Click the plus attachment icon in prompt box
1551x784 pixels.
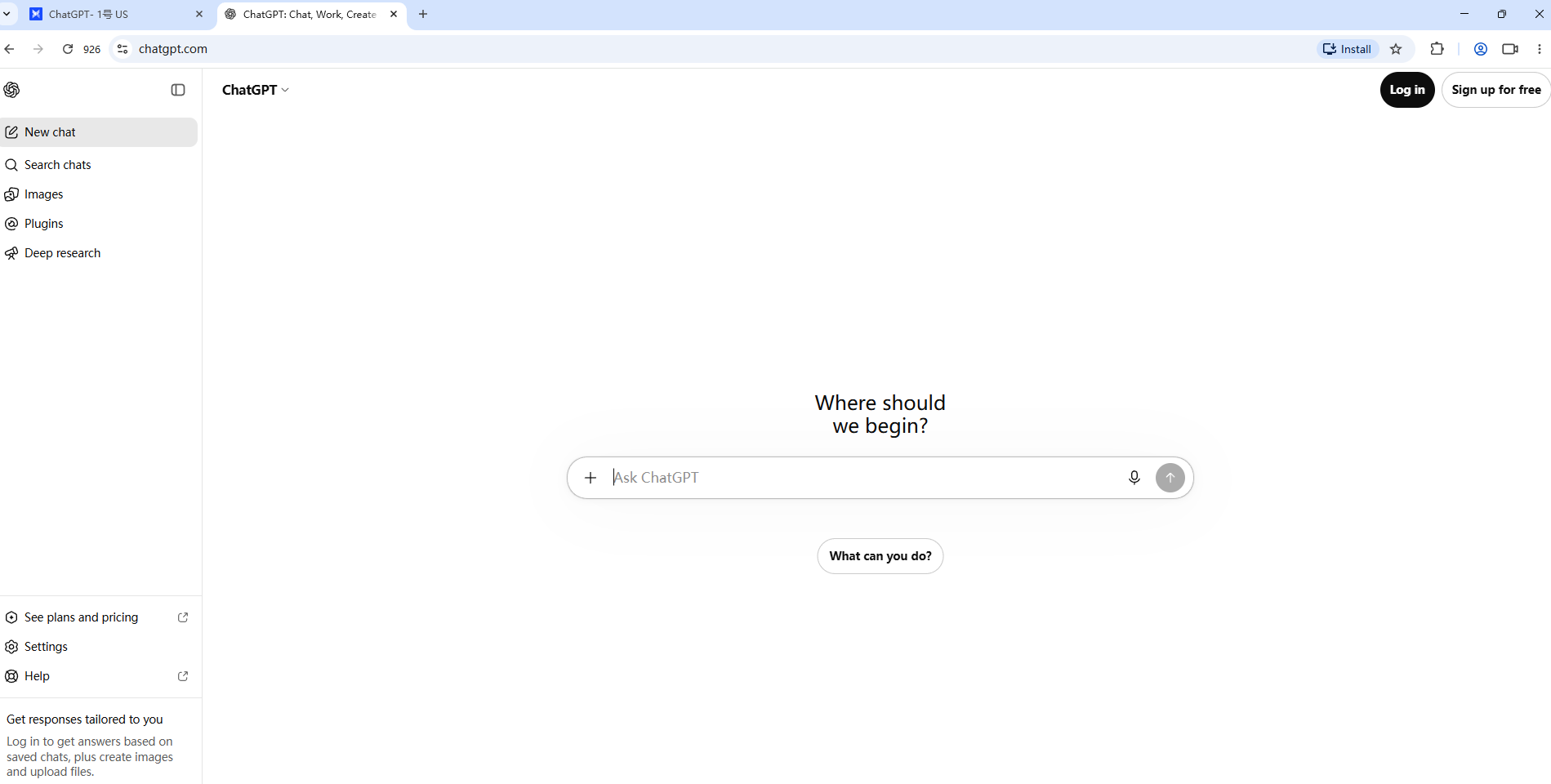[x=591, y=478]
